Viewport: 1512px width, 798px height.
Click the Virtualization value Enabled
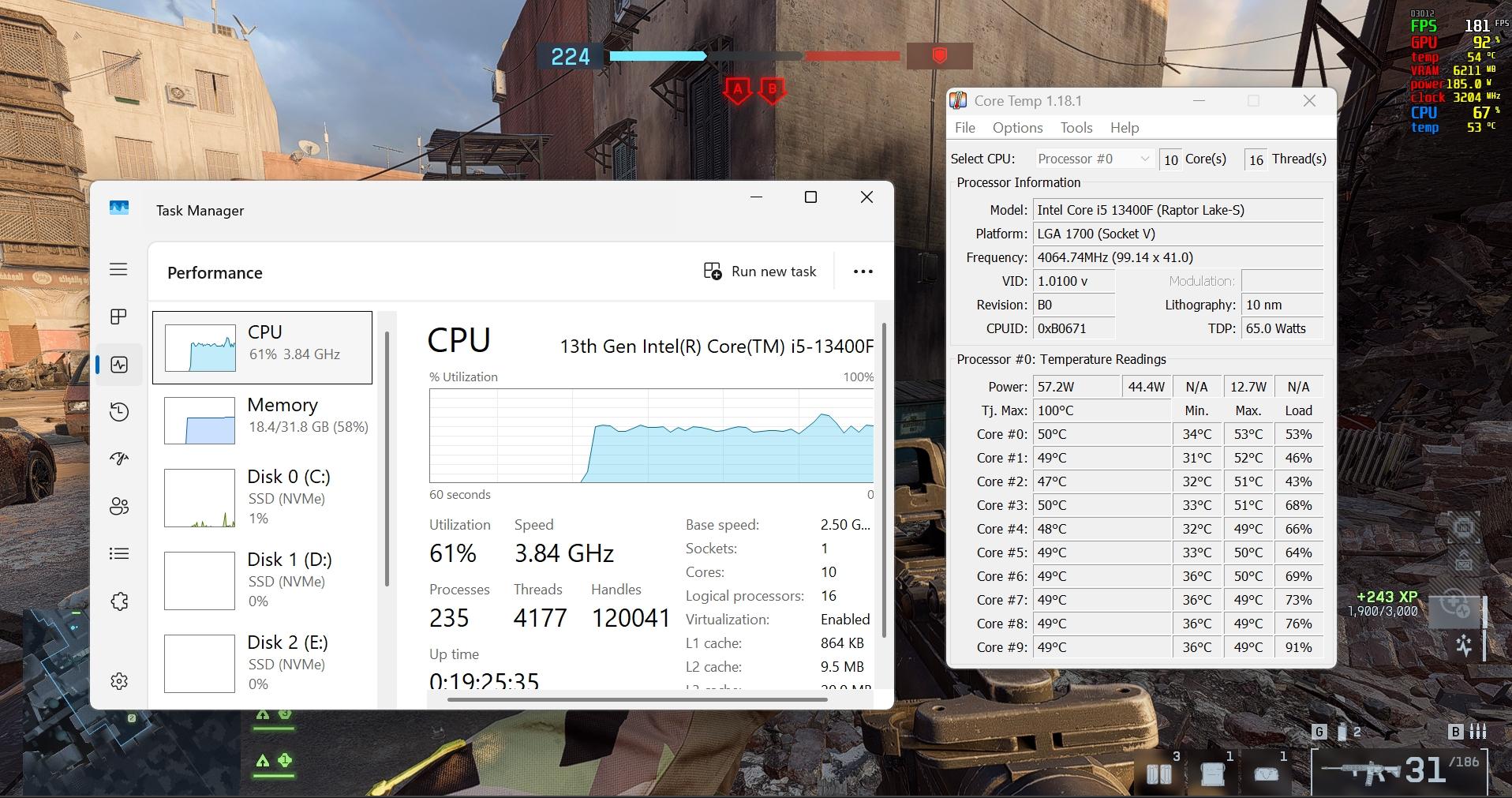[x=845, y=620]
